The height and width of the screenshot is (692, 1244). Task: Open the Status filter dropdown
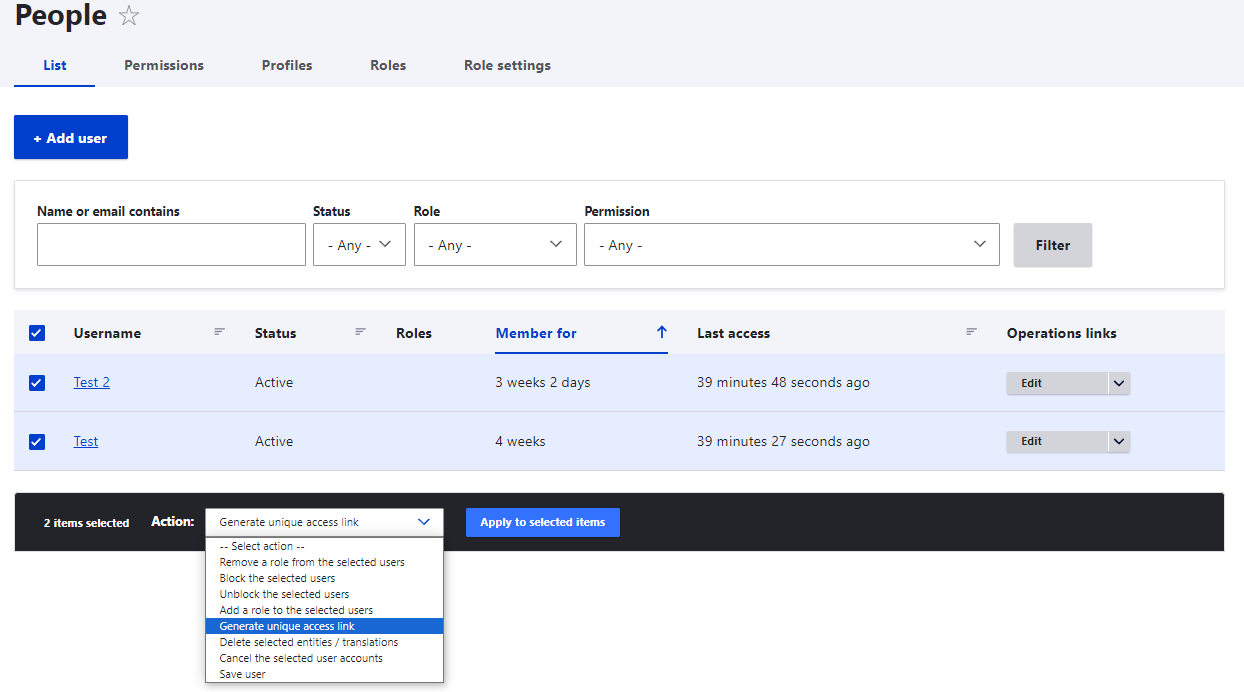coord(359,245)
